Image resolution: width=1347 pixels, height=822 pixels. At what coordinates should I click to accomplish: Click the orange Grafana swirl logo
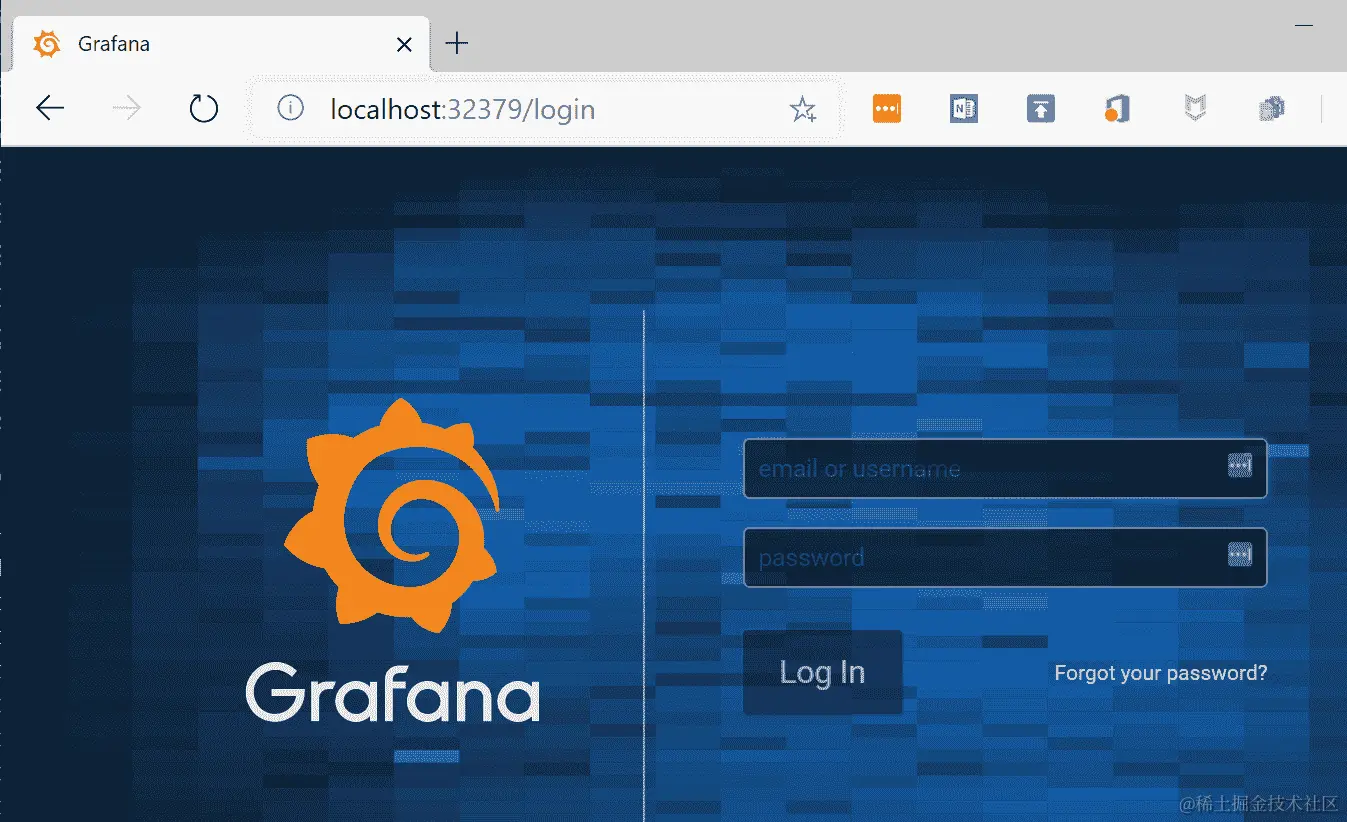[x=391, y=515]
